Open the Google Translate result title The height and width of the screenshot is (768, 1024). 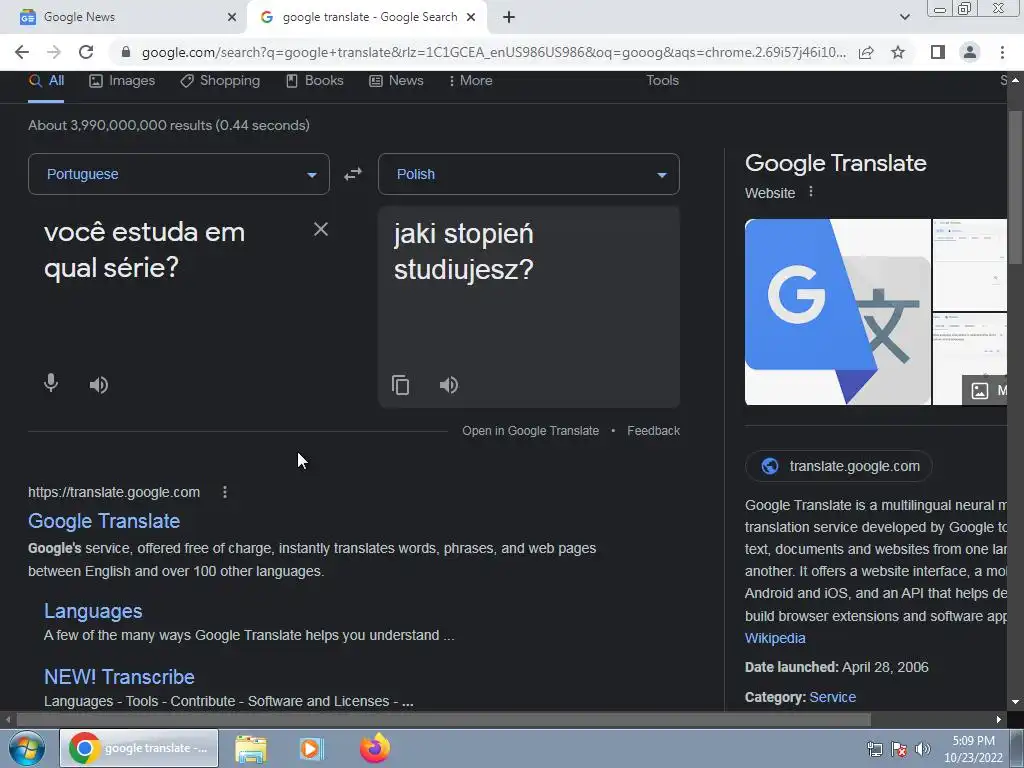click(x=104, y=521)
